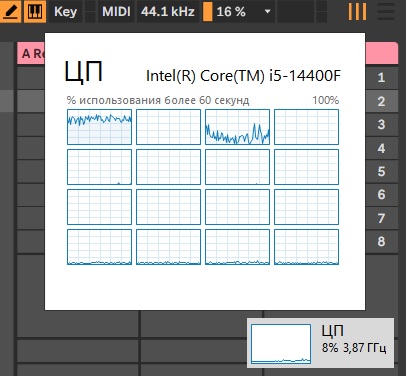Screen dimensions: 406x376
Task: Click the '8% 3,87 ГГц' CPU reading
Action: pos(354,348)
